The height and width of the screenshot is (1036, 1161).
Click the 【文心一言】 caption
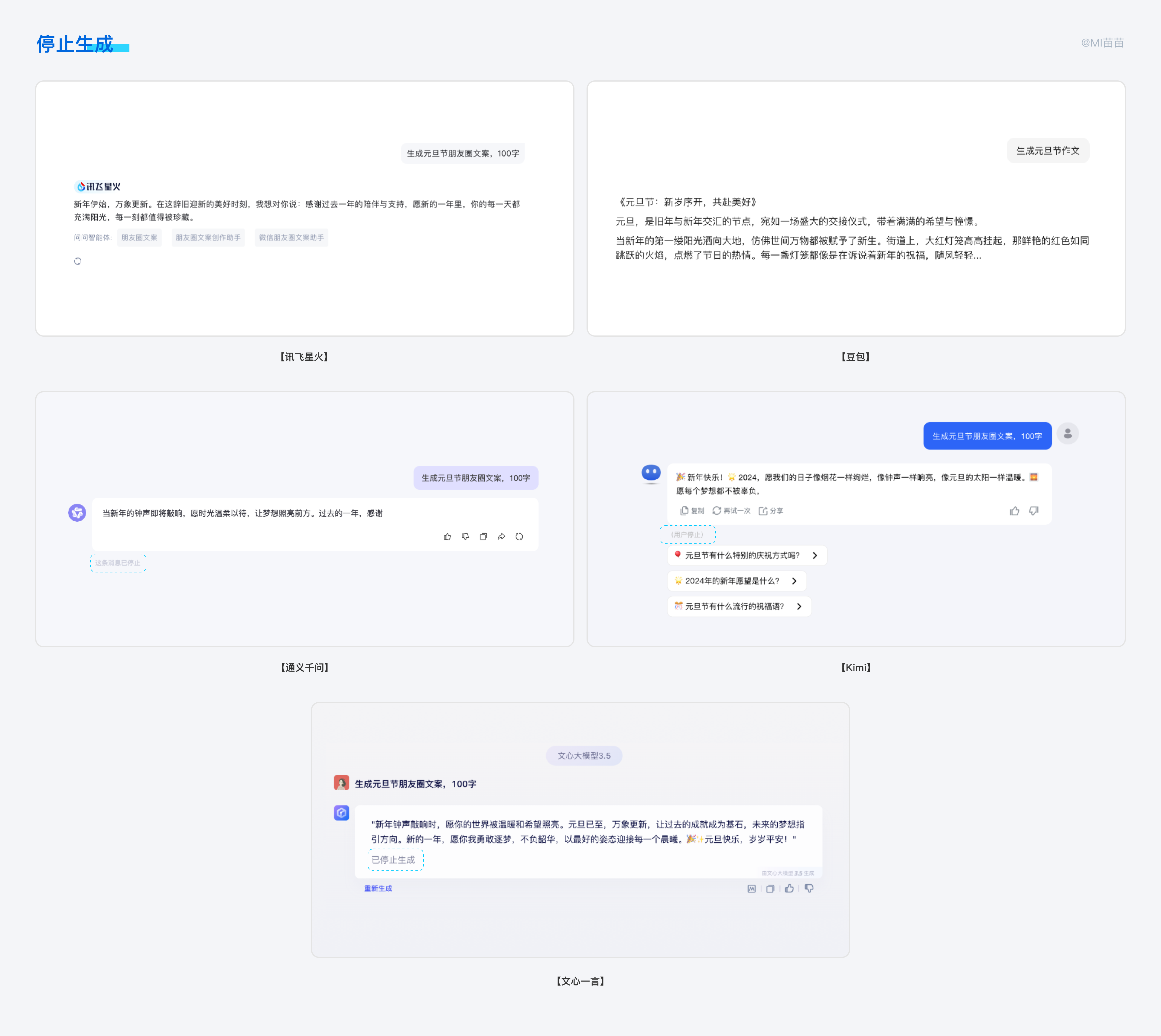point(580,981)
